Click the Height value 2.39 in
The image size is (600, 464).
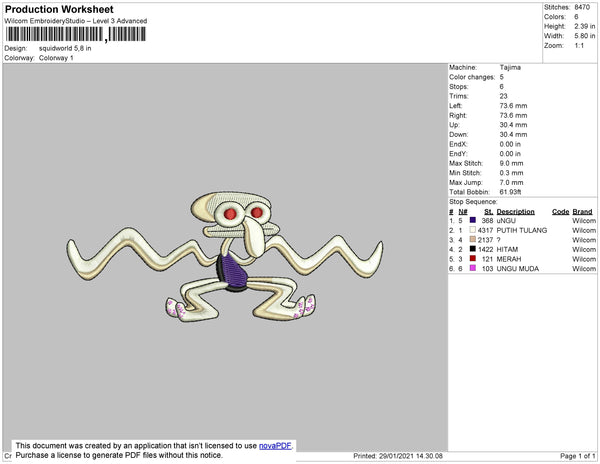click(x=585, y=26)
